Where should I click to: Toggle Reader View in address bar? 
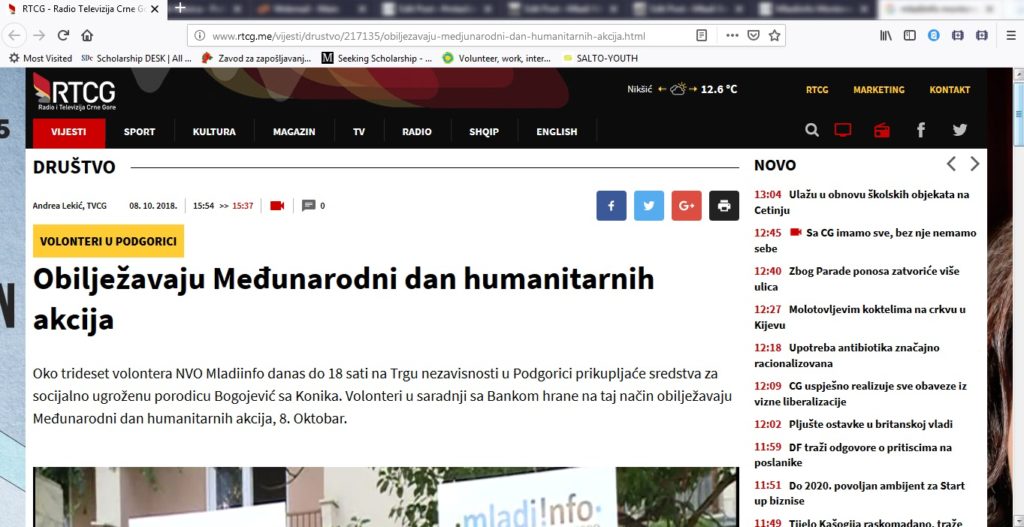[x=702, y=35]
